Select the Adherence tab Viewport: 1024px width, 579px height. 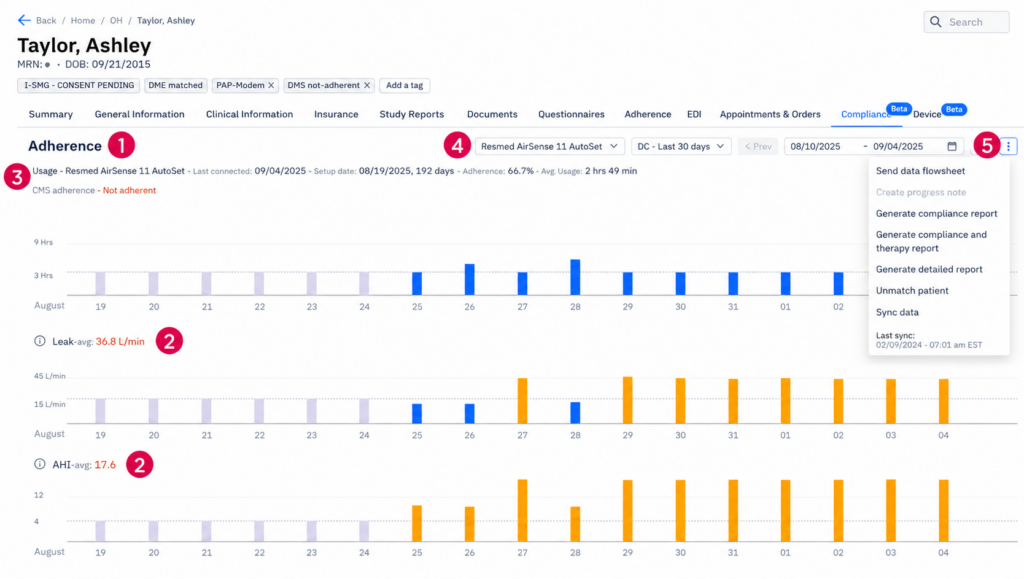tap(647, 114)
